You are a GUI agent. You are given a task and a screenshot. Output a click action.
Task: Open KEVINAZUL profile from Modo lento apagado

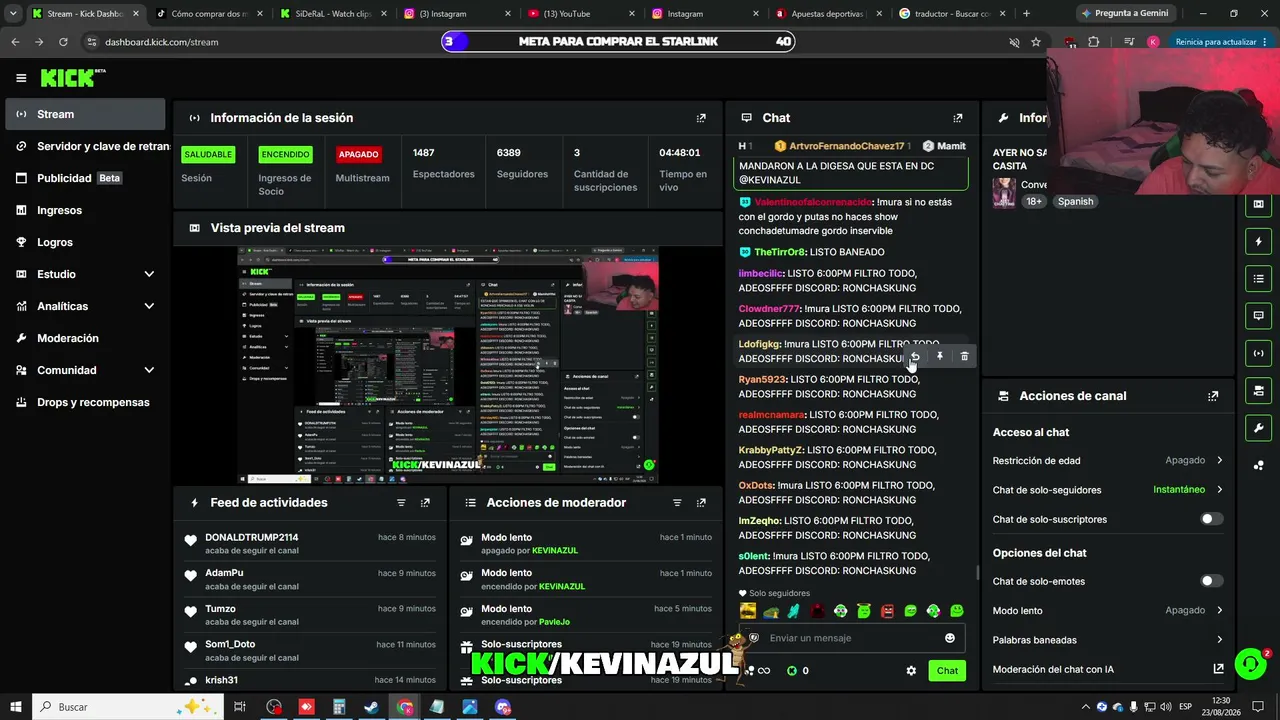(x=555, y=551)
